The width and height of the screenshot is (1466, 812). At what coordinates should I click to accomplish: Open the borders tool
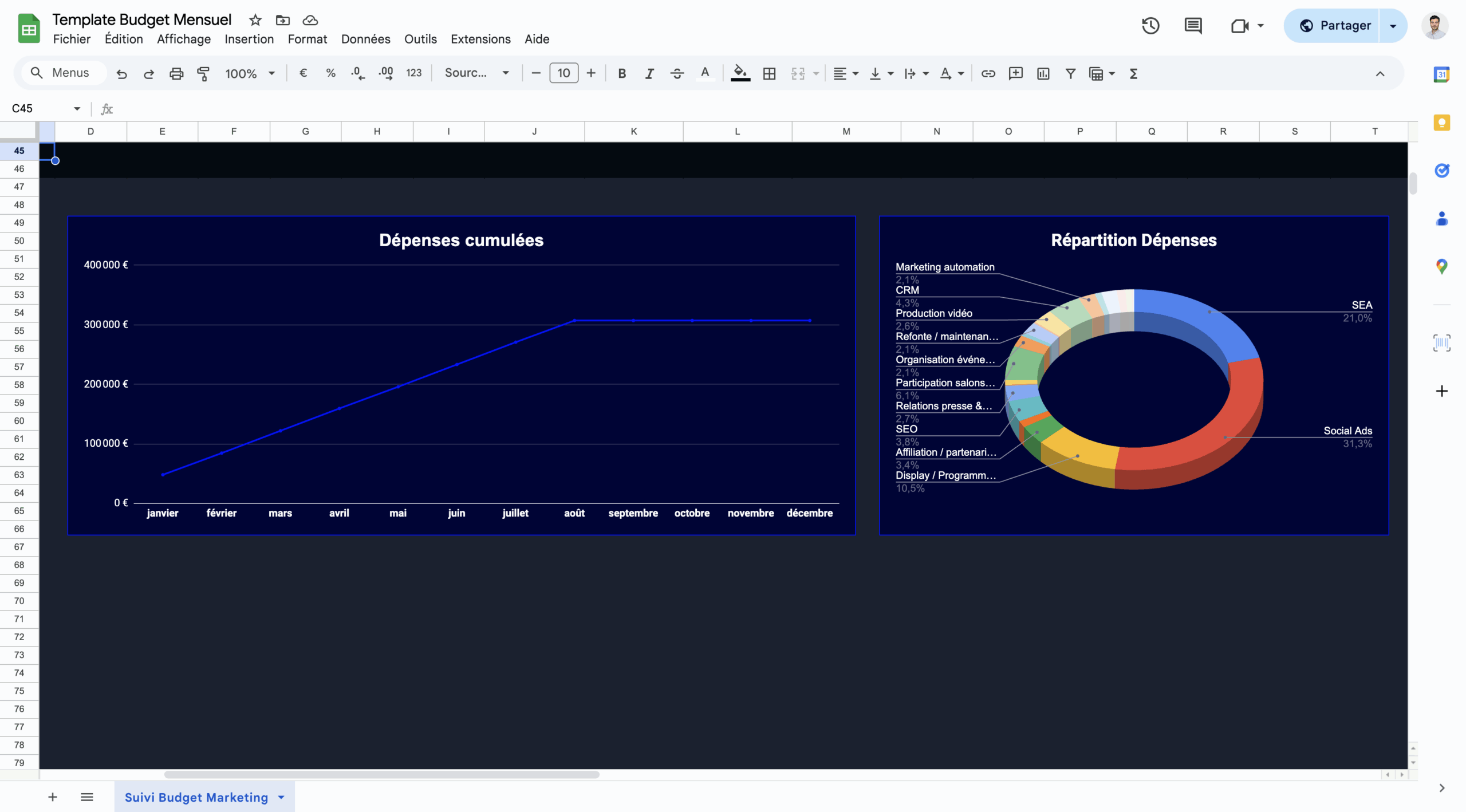[769, 73]
